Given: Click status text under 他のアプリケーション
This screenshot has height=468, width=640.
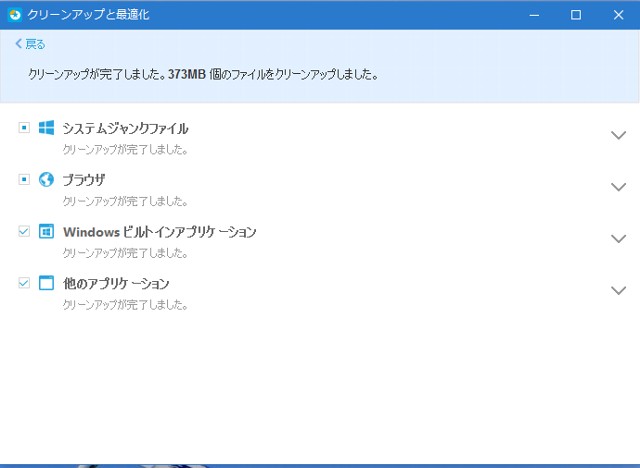Looking at the screenshot, I should (125, 305).
